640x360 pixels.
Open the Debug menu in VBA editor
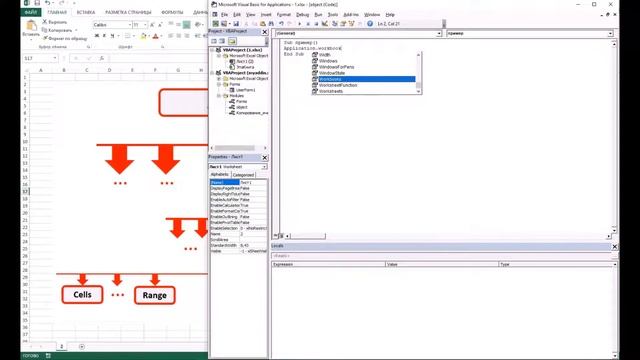(302, 15)
